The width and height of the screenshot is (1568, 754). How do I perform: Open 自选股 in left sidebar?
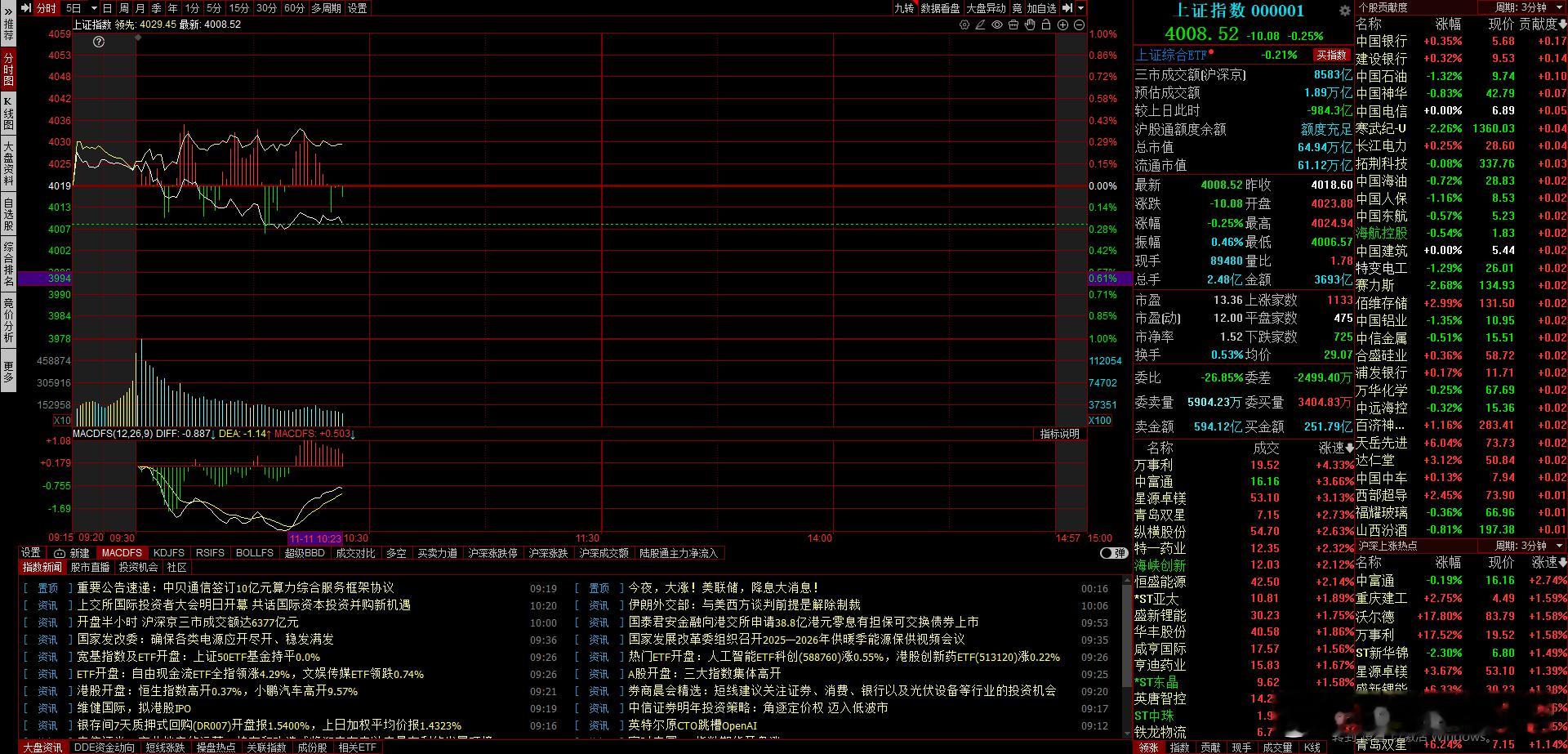pyautogui.click(x=8, y=214)
